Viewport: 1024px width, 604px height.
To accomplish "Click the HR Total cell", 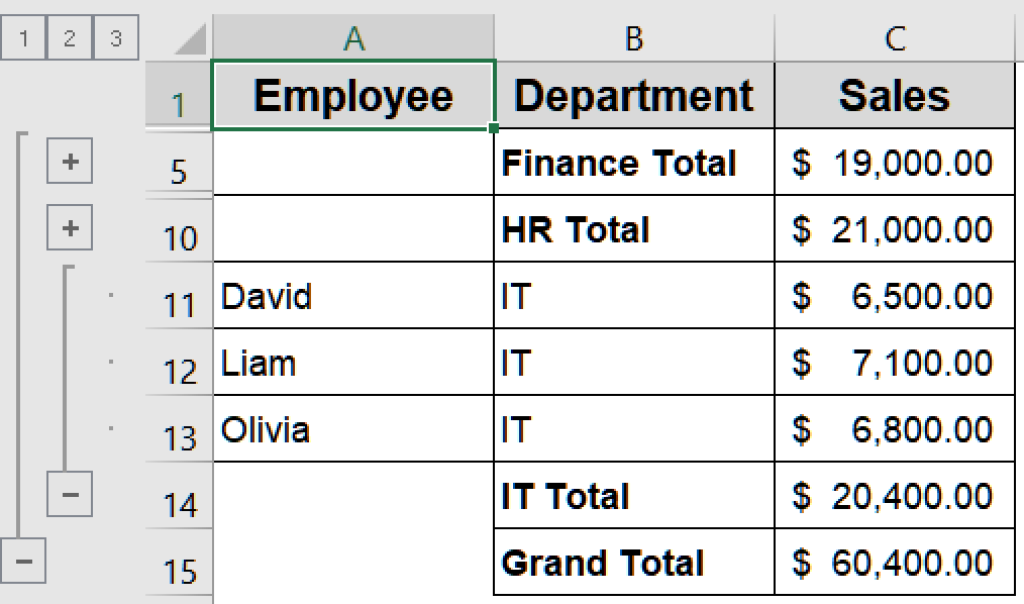I will point(634,229).
